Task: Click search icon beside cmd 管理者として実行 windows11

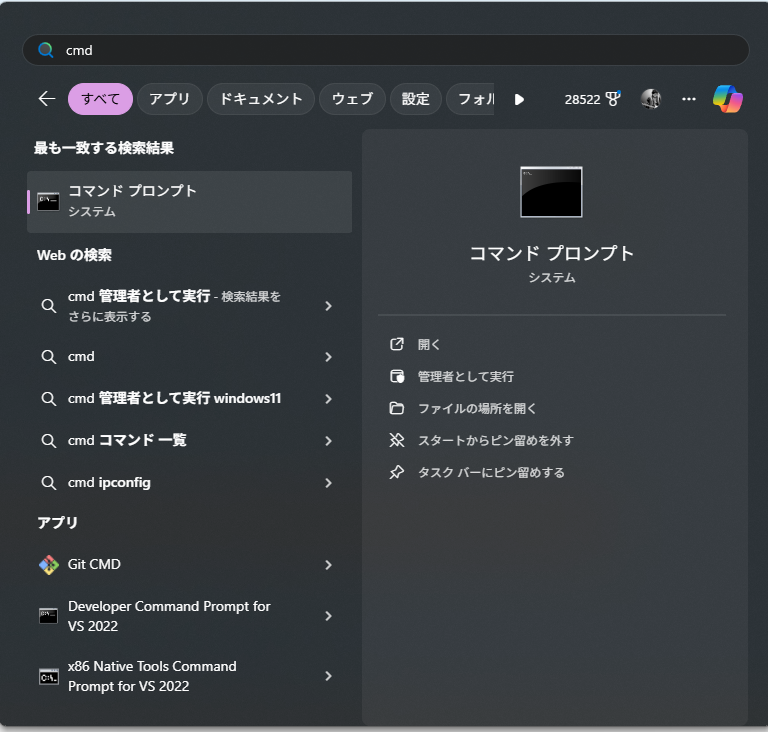Action: pos(48,398)
